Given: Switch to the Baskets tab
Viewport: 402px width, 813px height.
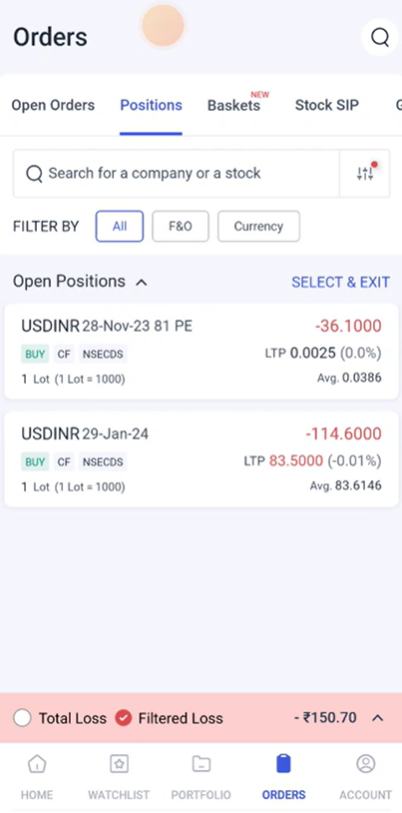Looking at the screenshot, I should pyautogui.click(x=234, y=105).
